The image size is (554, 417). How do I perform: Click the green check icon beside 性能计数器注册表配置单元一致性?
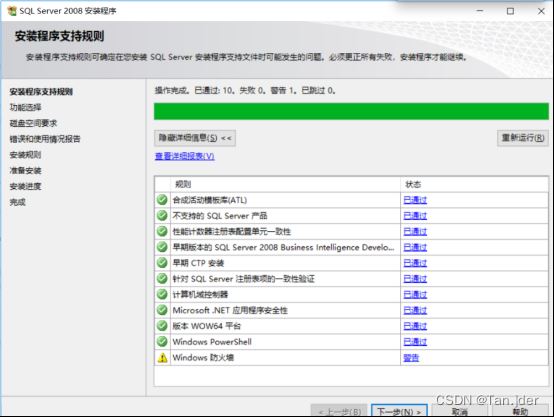[162, 231]
